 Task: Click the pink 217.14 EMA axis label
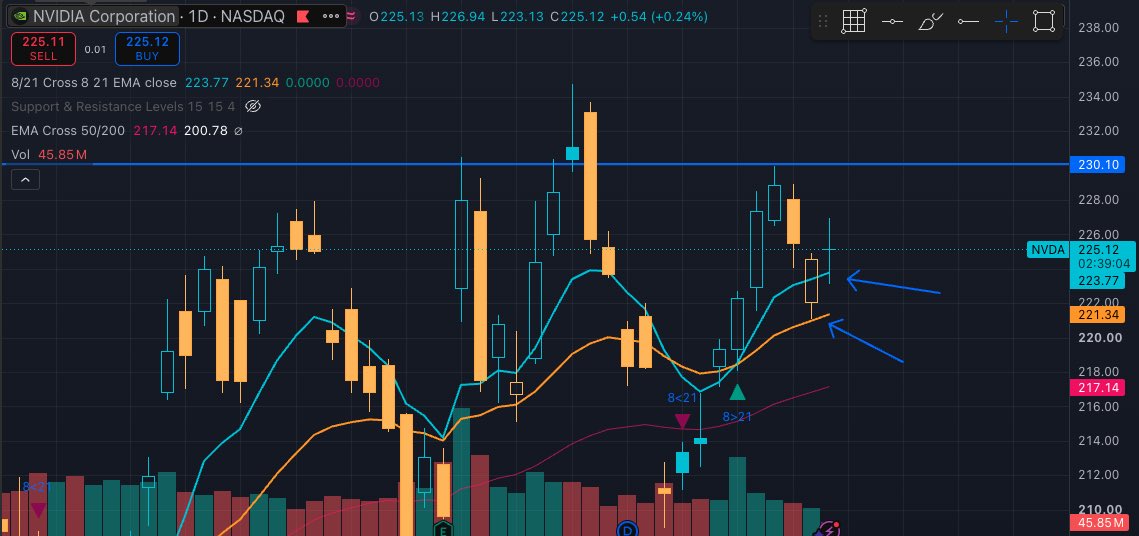coord(1097,389)
